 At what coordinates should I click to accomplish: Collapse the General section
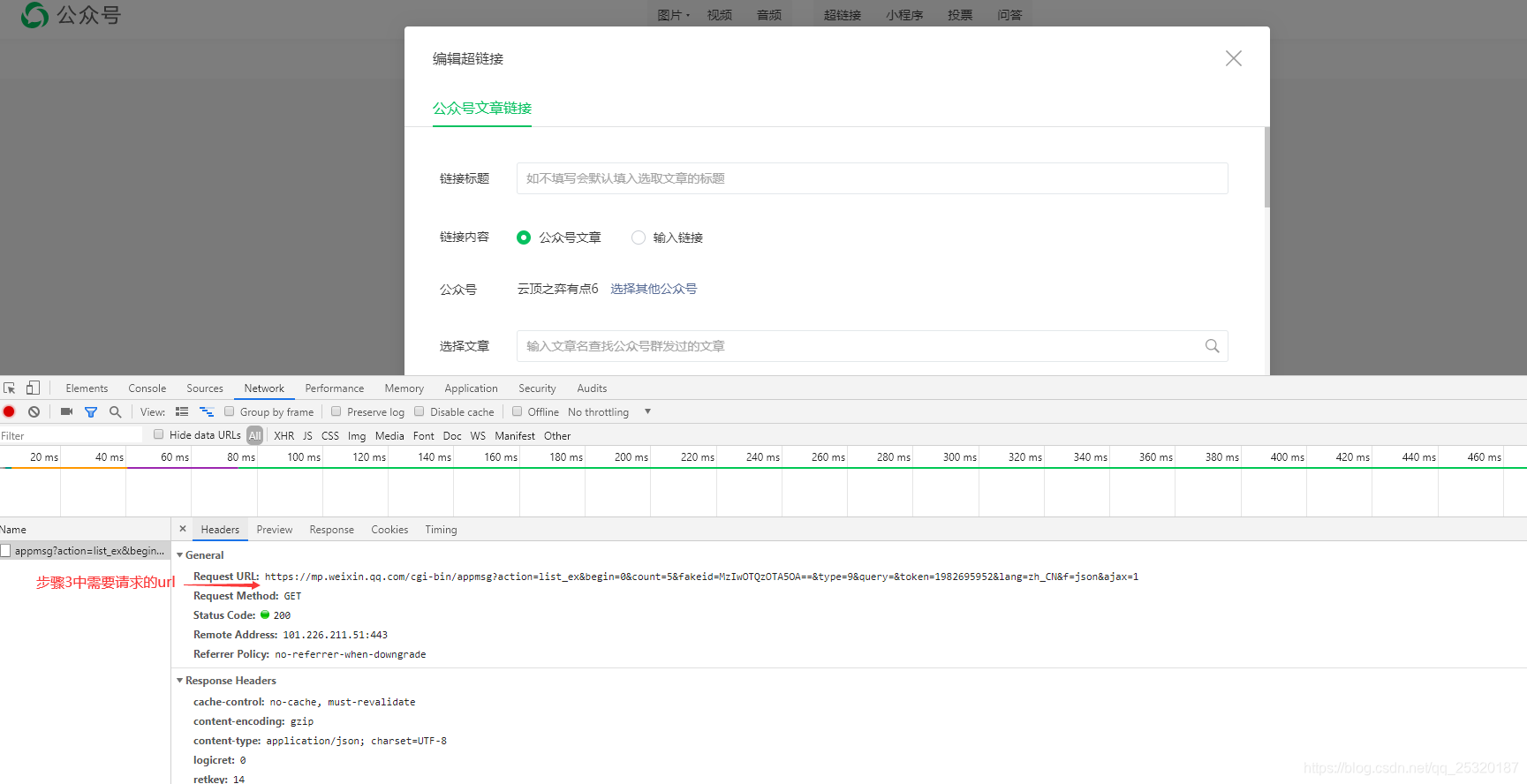[180, 555]
